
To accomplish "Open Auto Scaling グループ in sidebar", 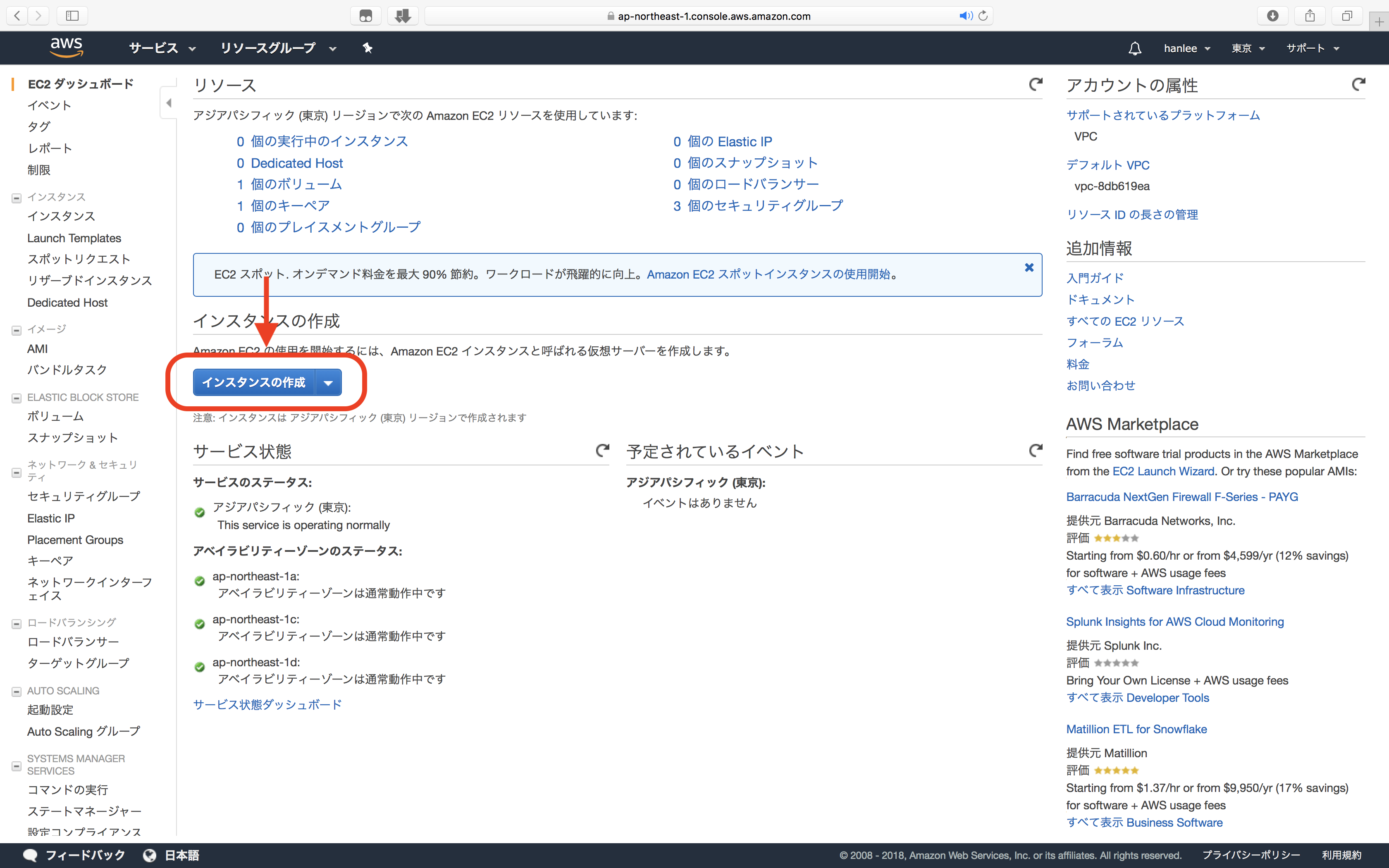I will 84,731.
